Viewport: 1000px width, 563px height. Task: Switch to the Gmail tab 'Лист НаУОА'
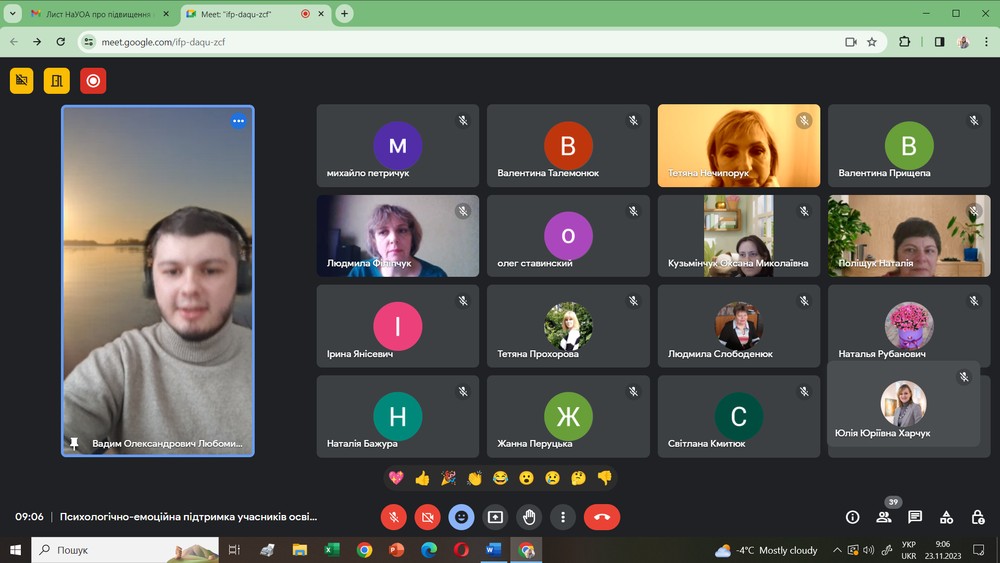click(98, 14)
